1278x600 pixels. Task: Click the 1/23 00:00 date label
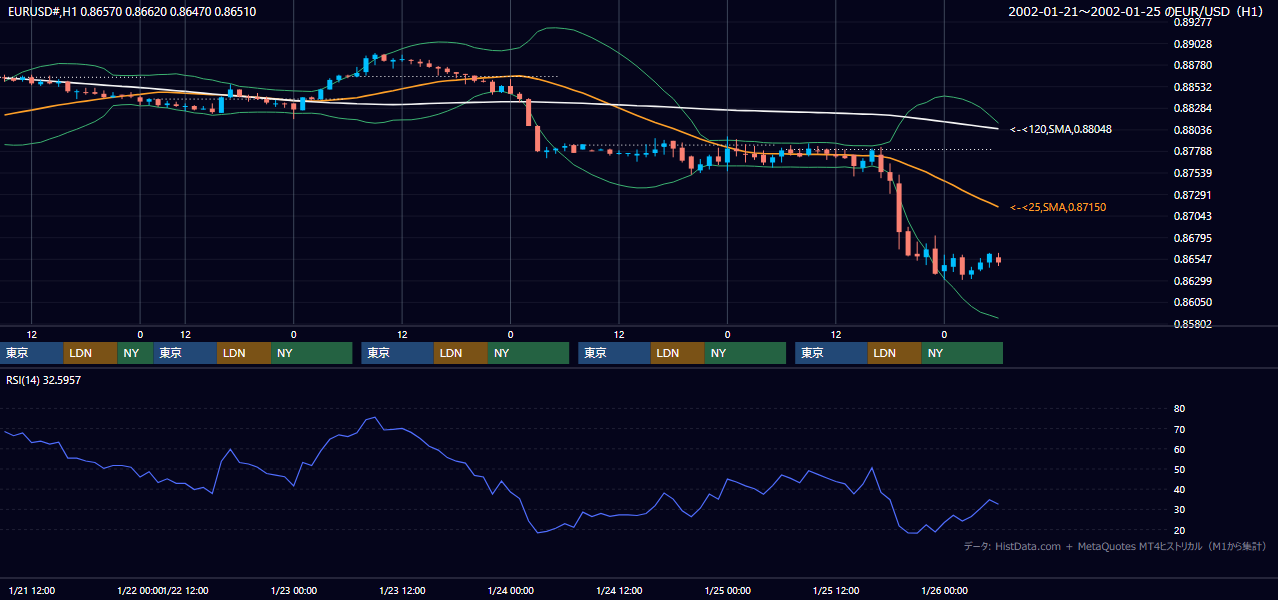[294, 591]
